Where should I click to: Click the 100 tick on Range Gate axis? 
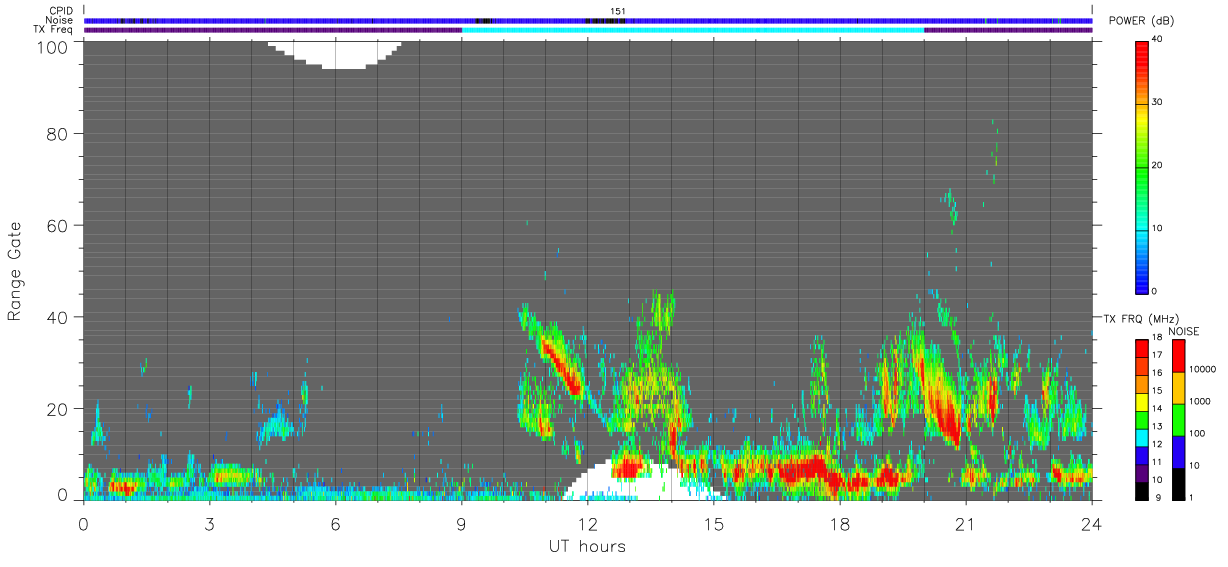click(52, 46)
